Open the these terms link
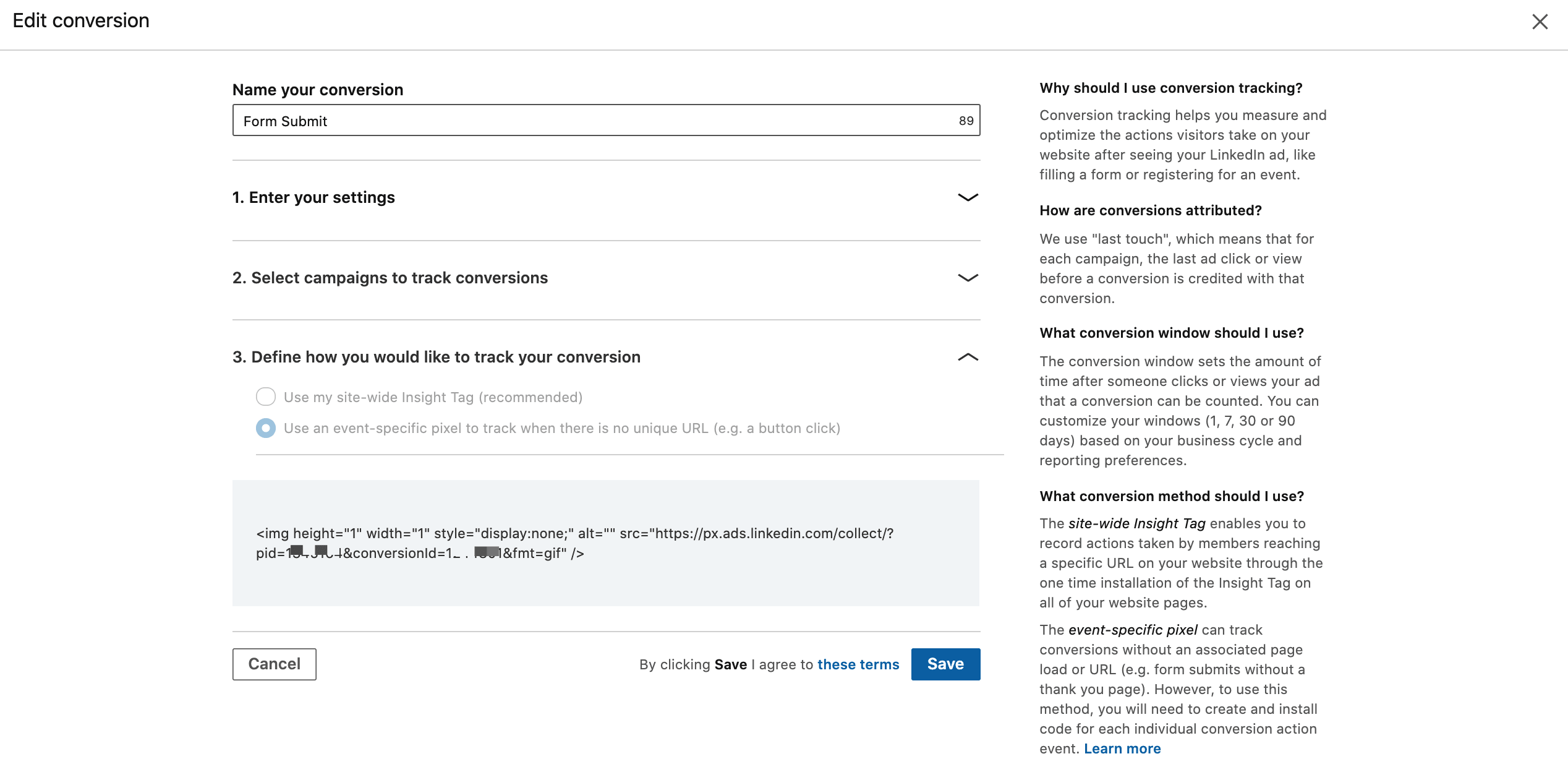1568x772 pixels. coord(858,664)
